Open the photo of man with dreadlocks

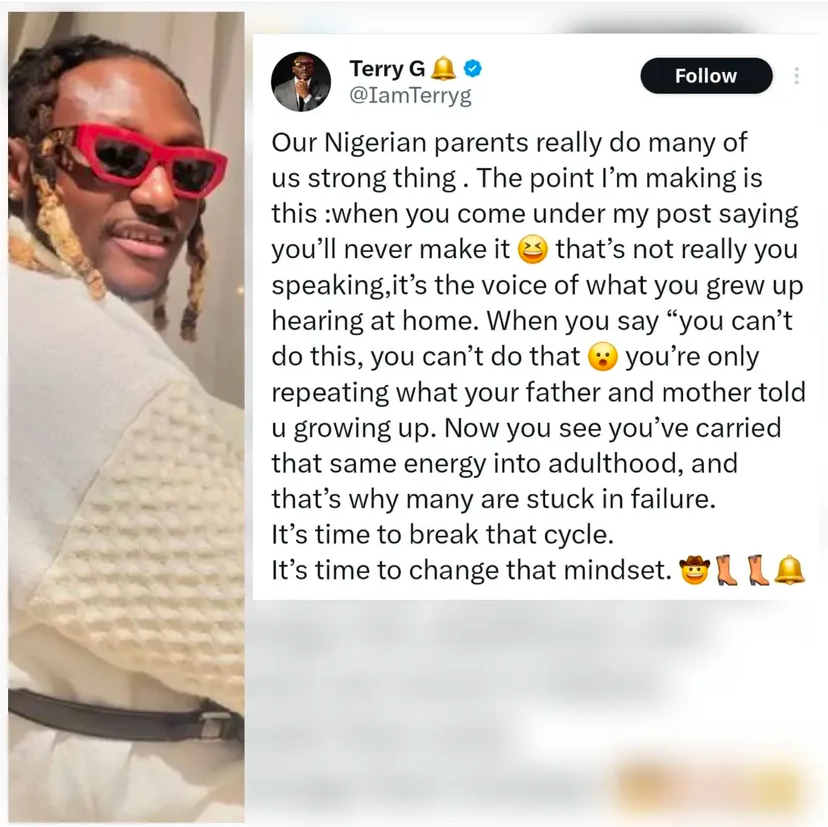point(126,417)
